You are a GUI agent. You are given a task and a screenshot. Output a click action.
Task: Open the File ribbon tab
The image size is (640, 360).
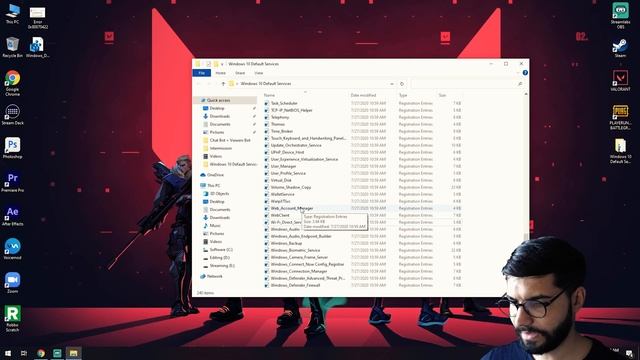(x=202, y=73)
